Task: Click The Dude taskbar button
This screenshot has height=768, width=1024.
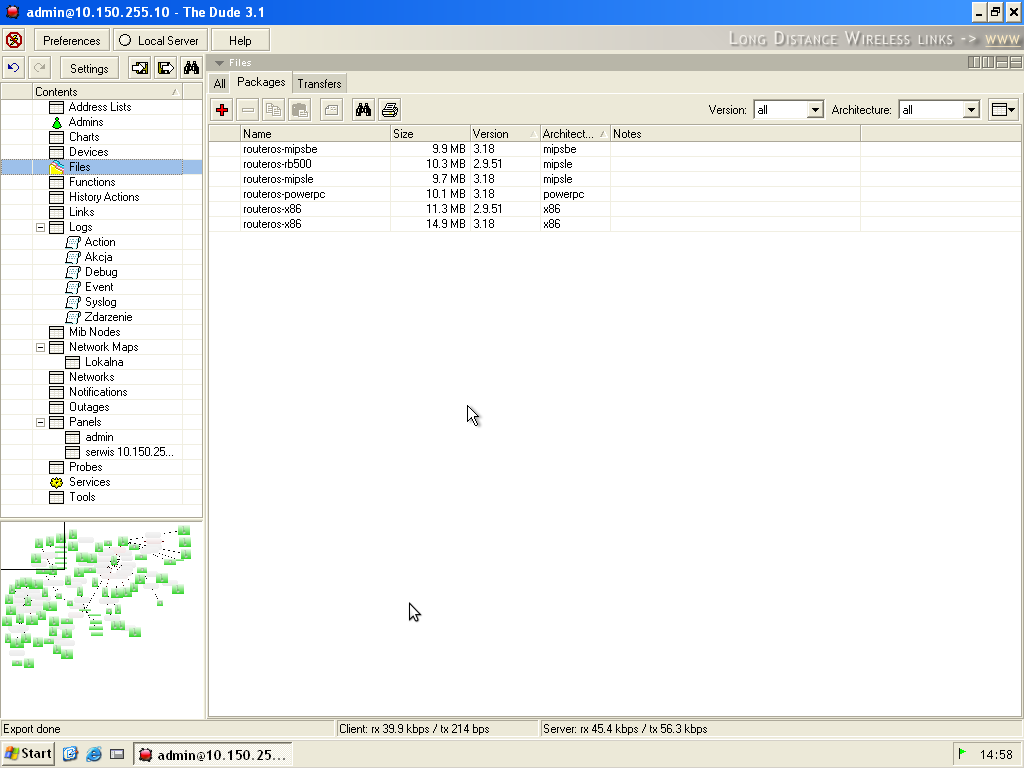Action: [213, 755]
